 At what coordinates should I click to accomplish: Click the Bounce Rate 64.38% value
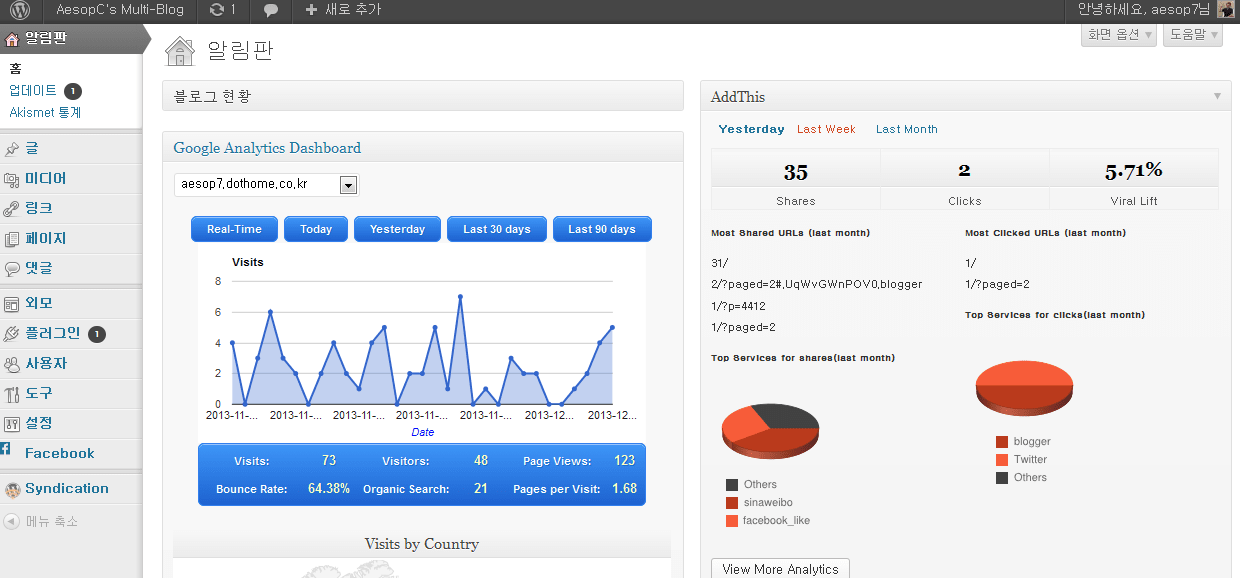tap(329, 489)
